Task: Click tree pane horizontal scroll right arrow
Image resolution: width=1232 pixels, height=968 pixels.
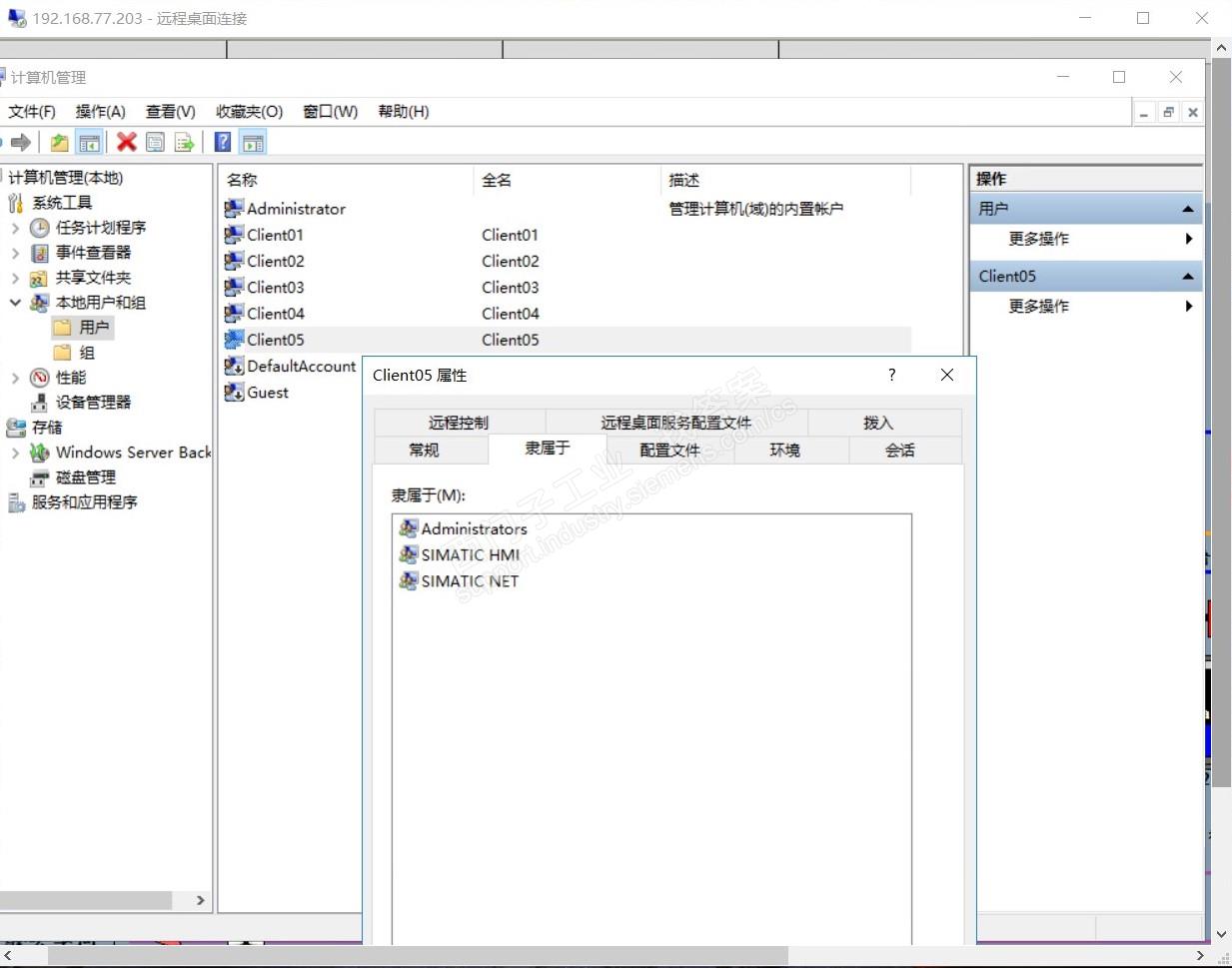Action: (x=200, y=900)
